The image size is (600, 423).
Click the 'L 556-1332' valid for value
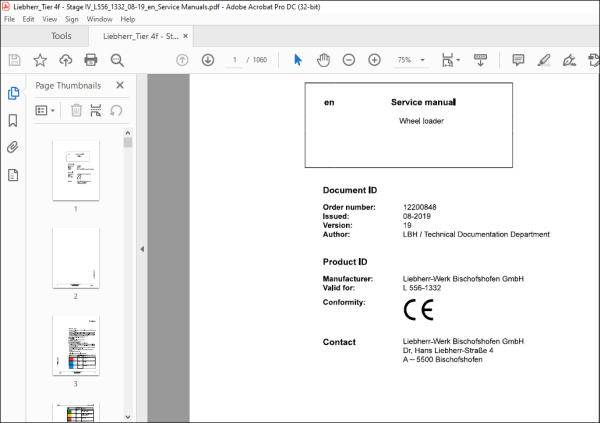coord(422,288)
